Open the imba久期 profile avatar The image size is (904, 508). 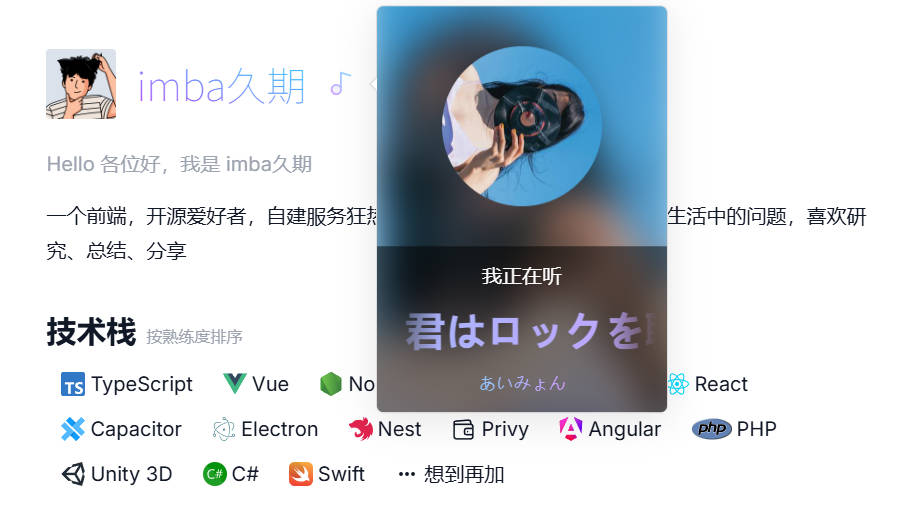pyautogui.click(x=81, y=84)
